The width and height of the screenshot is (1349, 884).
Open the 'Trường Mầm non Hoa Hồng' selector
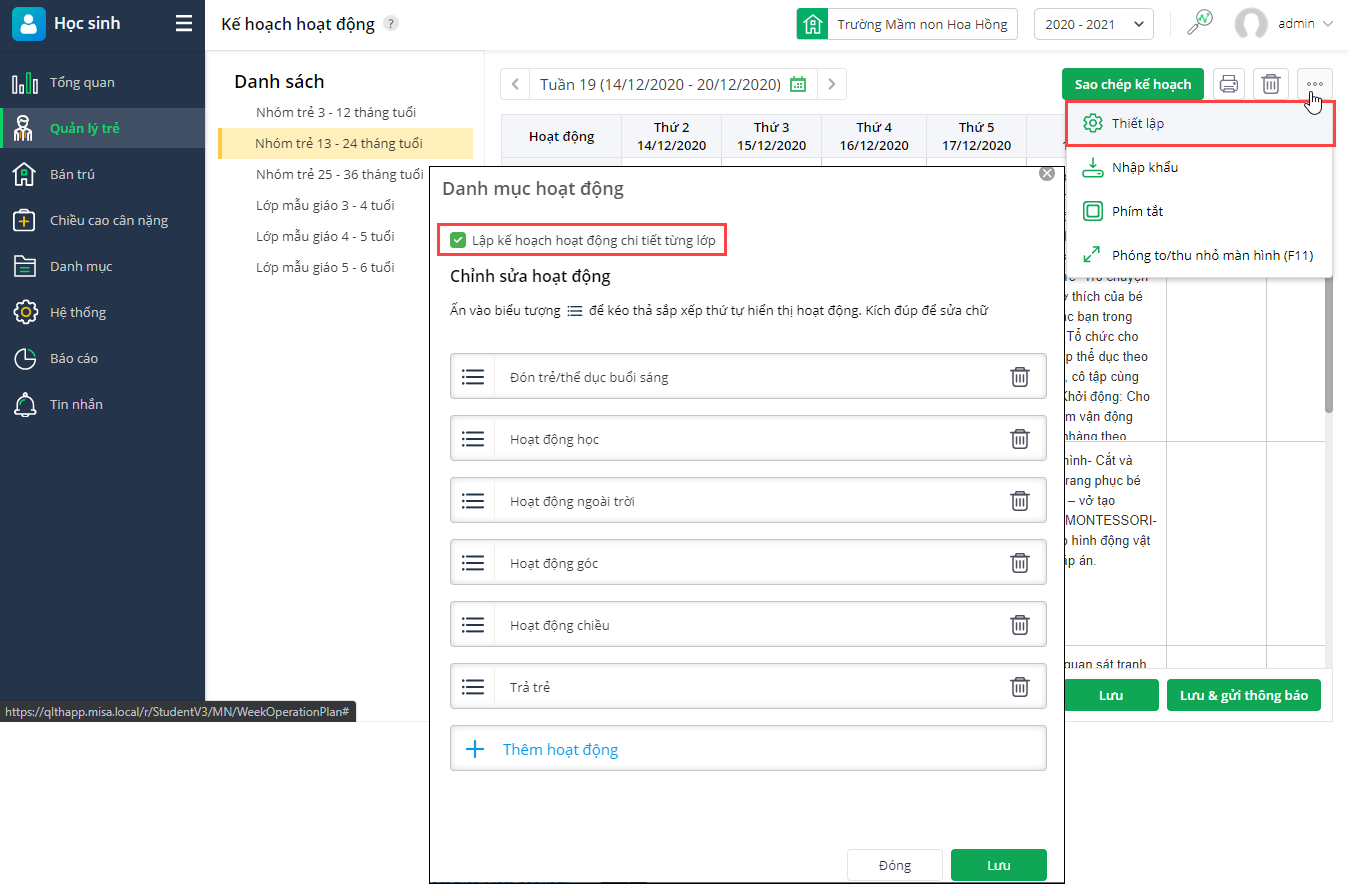click(907, 24)
